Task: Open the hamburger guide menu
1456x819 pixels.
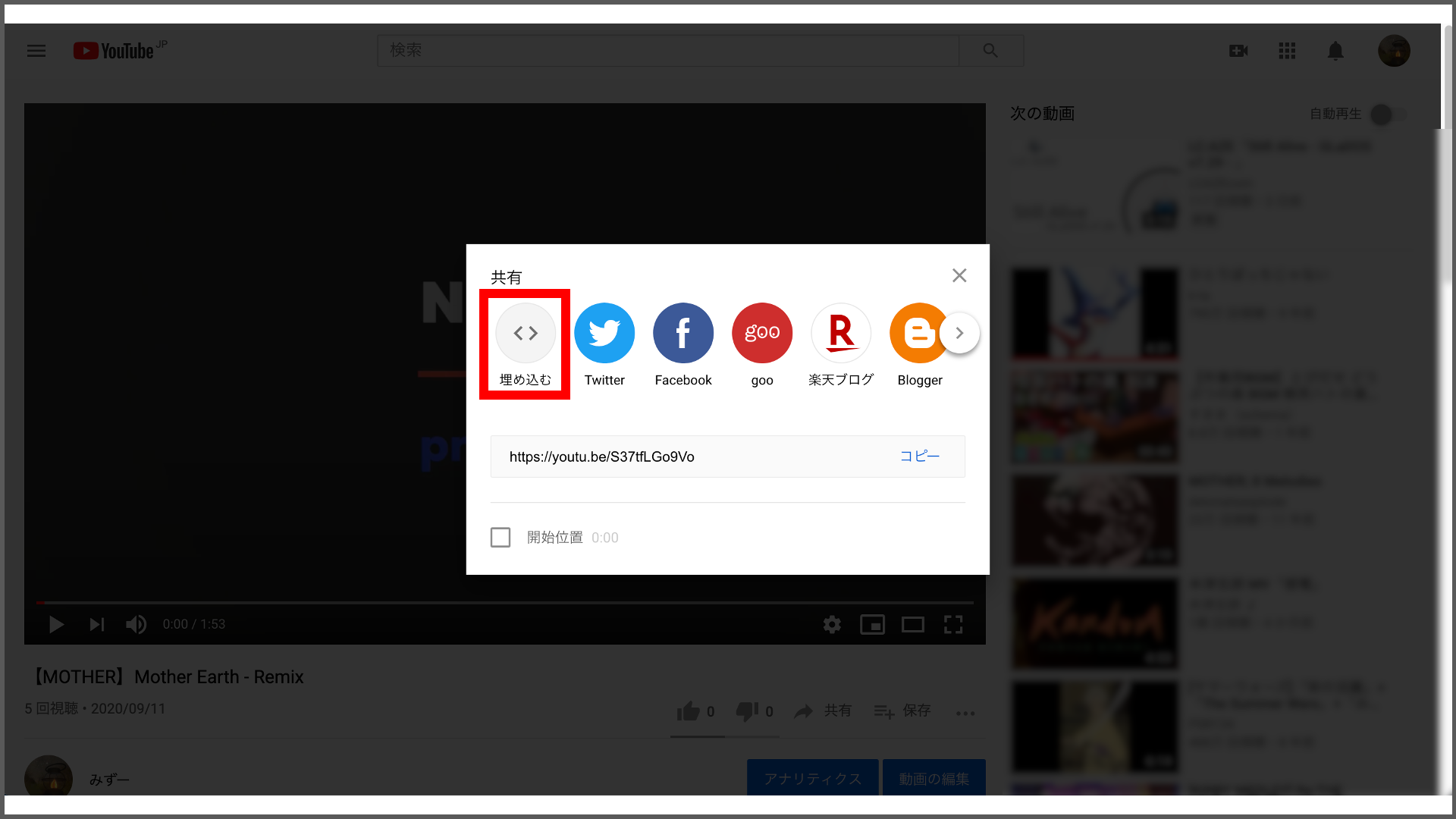Action: click(x=36, y=51)
